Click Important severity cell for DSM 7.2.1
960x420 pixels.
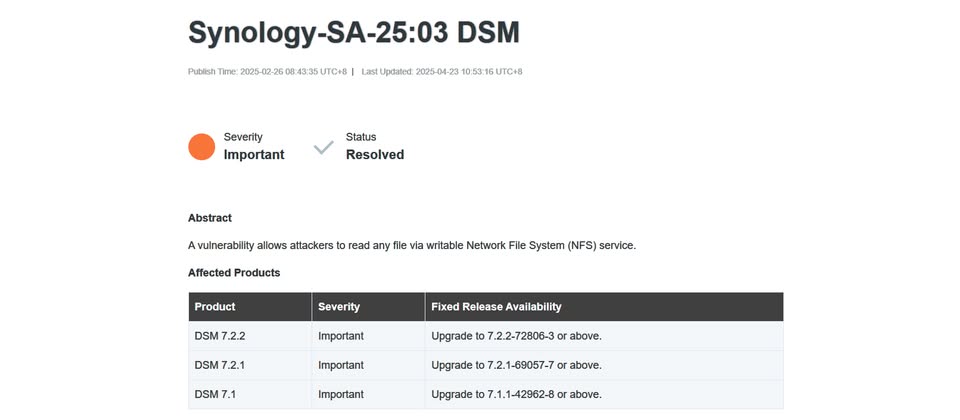pyautogui.click(x=341, y=365)
